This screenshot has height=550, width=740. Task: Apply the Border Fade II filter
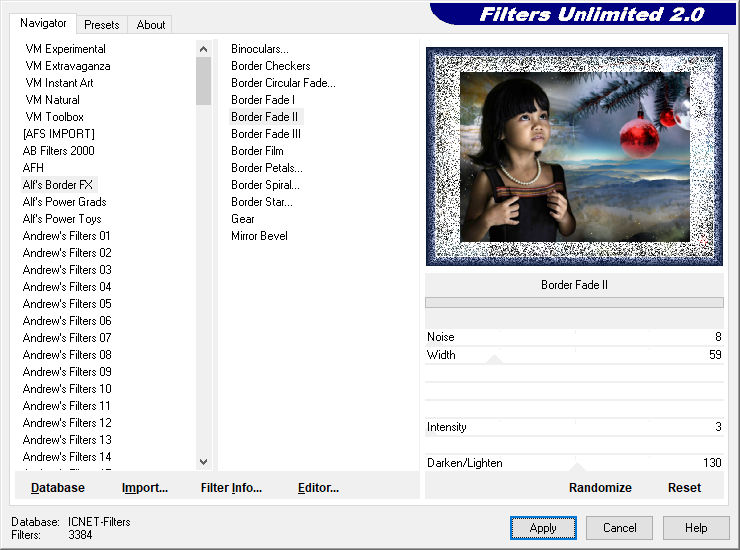pyautogui.click(x=543, y=528)
